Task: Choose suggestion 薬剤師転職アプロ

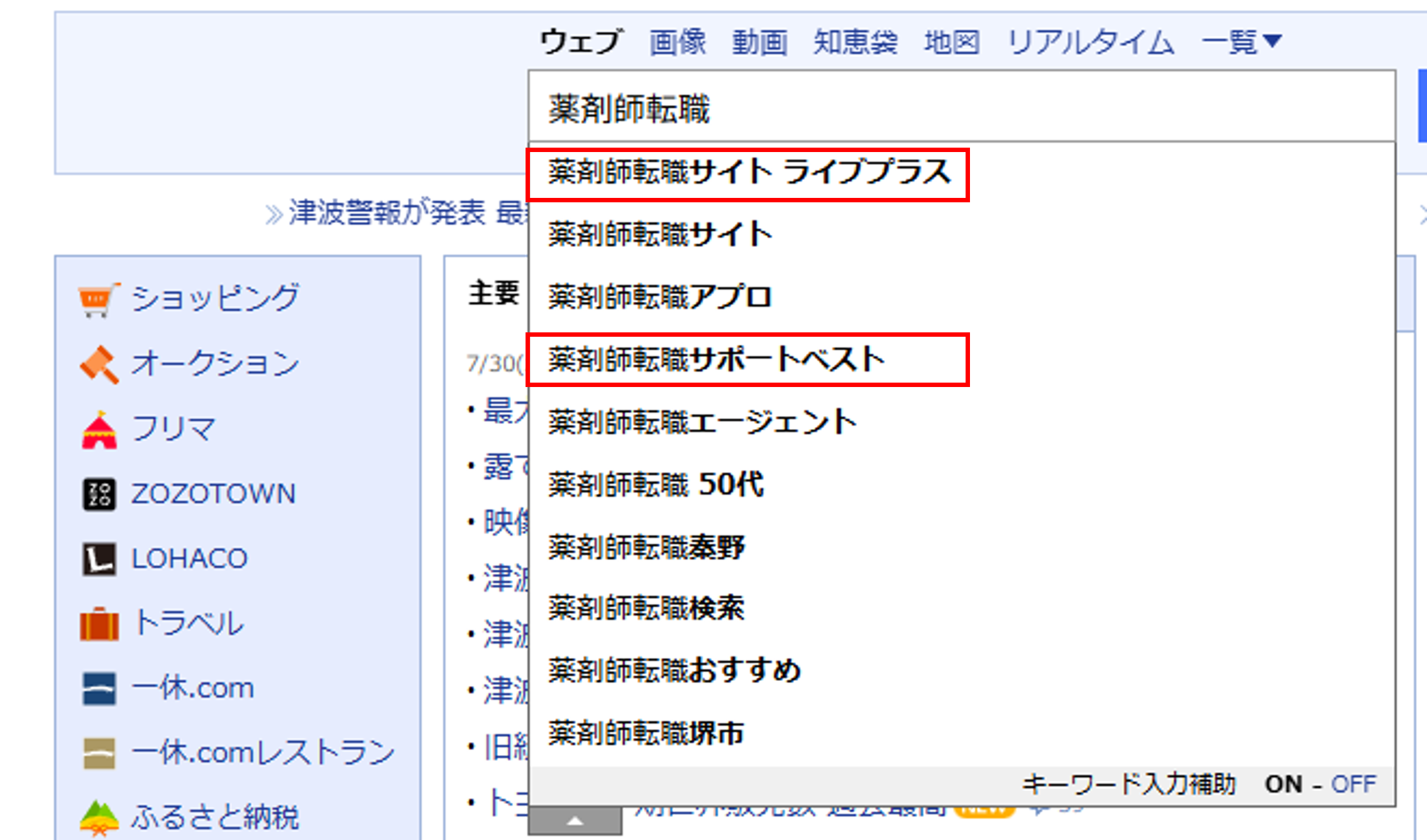Action: coord(962,297)
